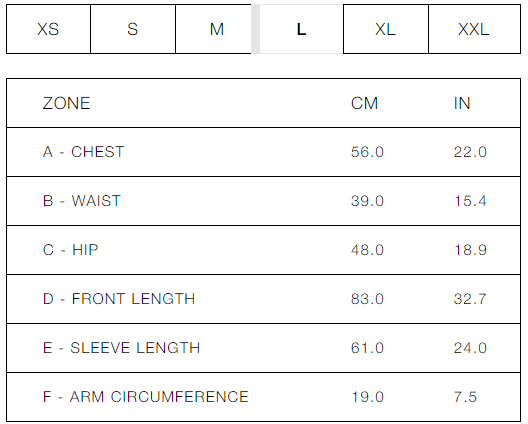Click the IN column header

[x=462, y=103]
